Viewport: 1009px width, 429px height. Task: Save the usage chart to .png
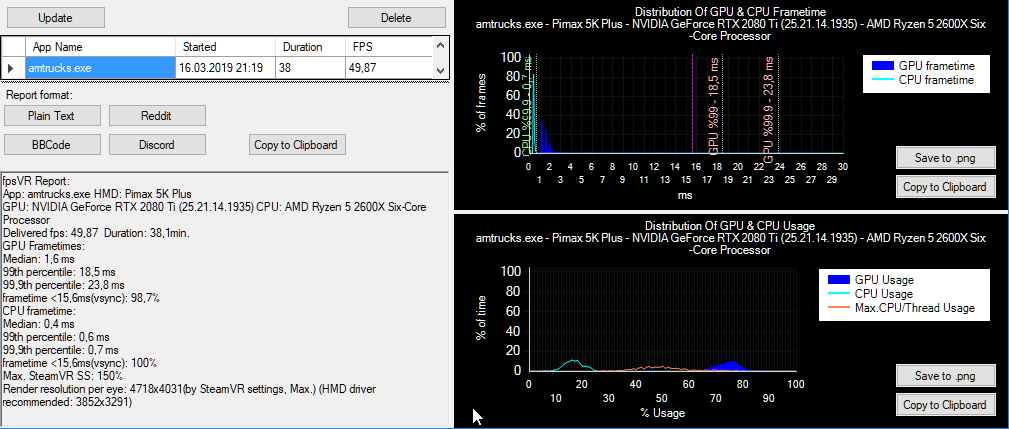945,376
